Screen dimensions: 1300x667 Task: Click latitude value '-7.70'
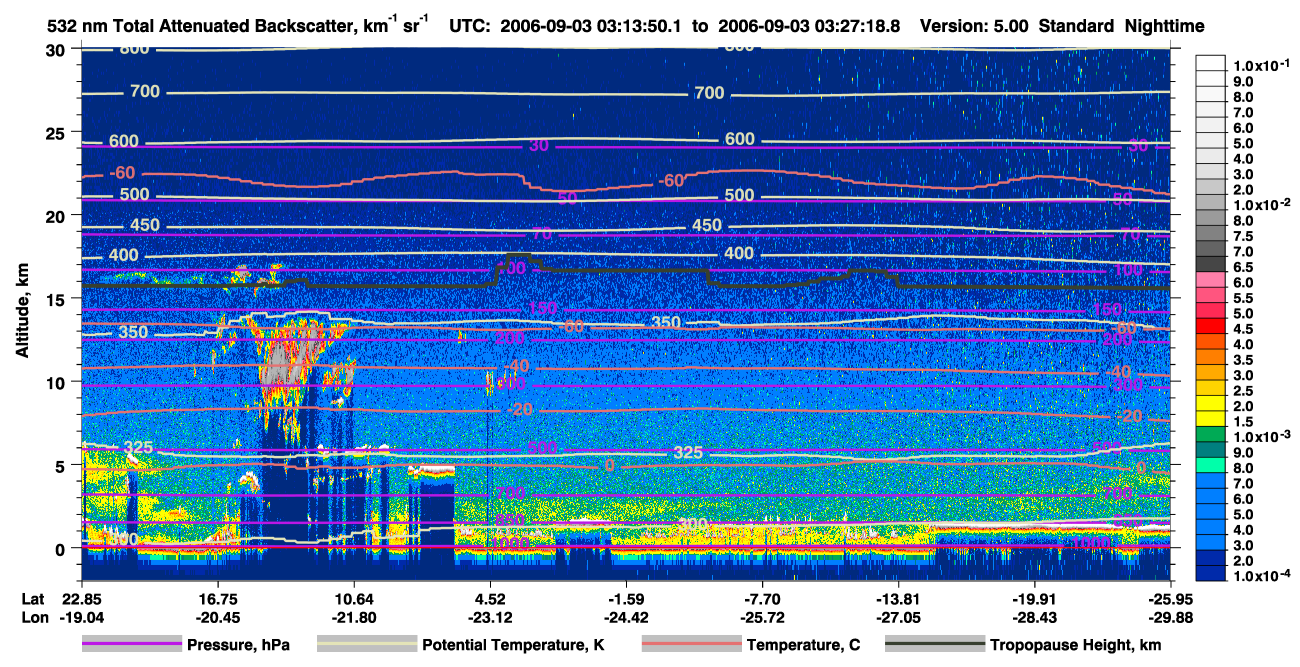point(763,599)
